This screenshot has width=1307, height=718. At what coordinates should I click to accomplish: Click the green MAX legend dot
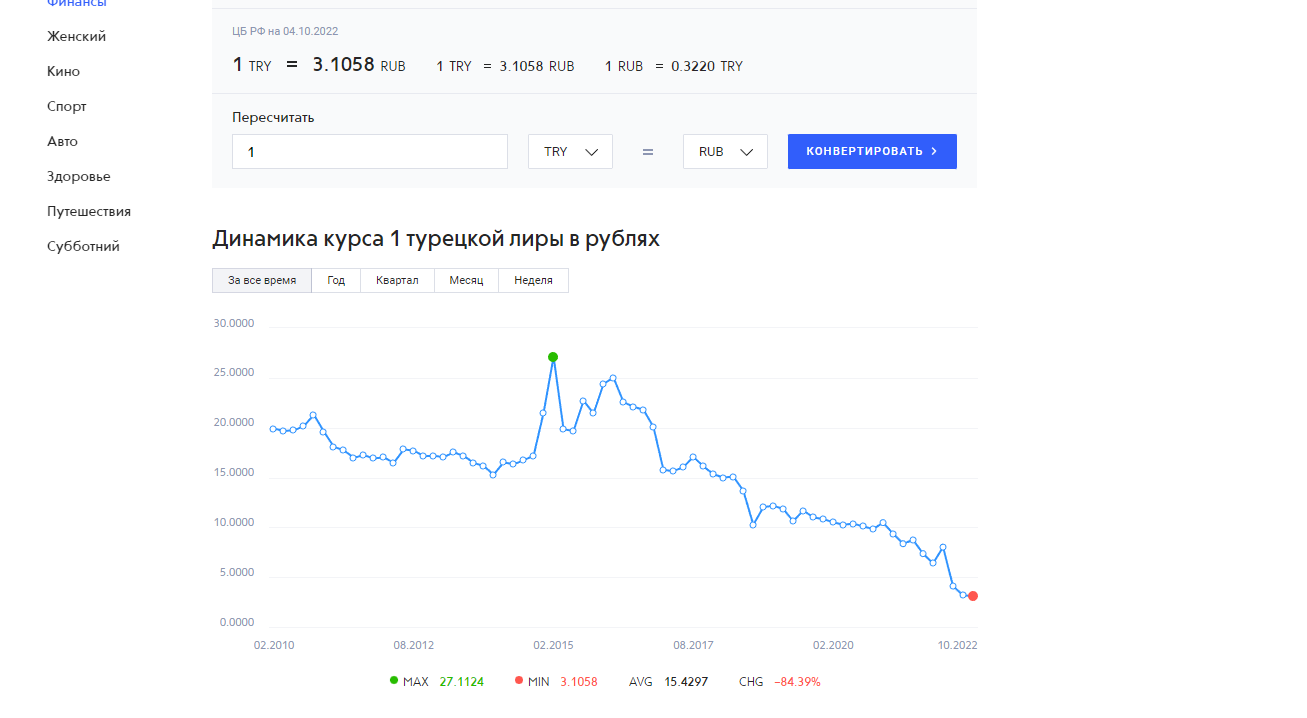pos(394,681)
